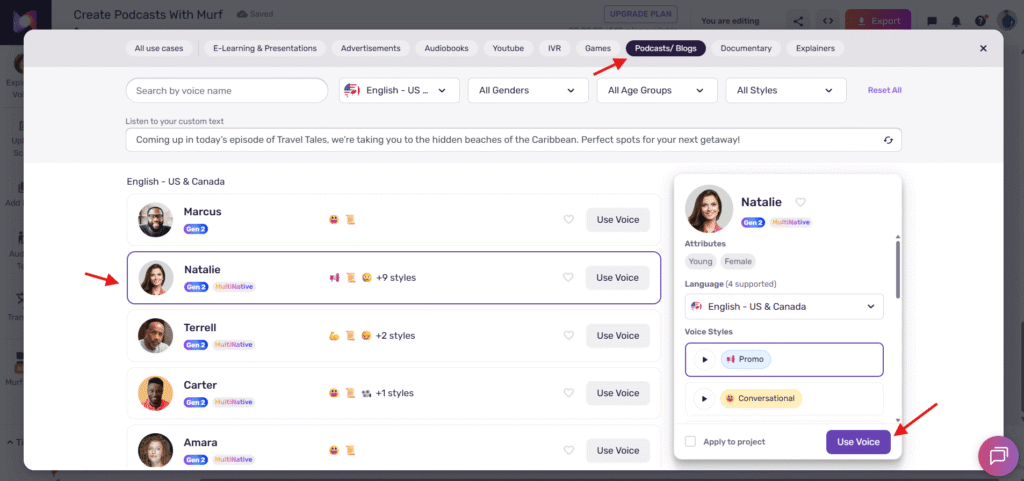Image resolution: width=1024 pixels, height=481 pixels.
Task: Click Use Voice in the Natalie row
Action: (617, 277)
